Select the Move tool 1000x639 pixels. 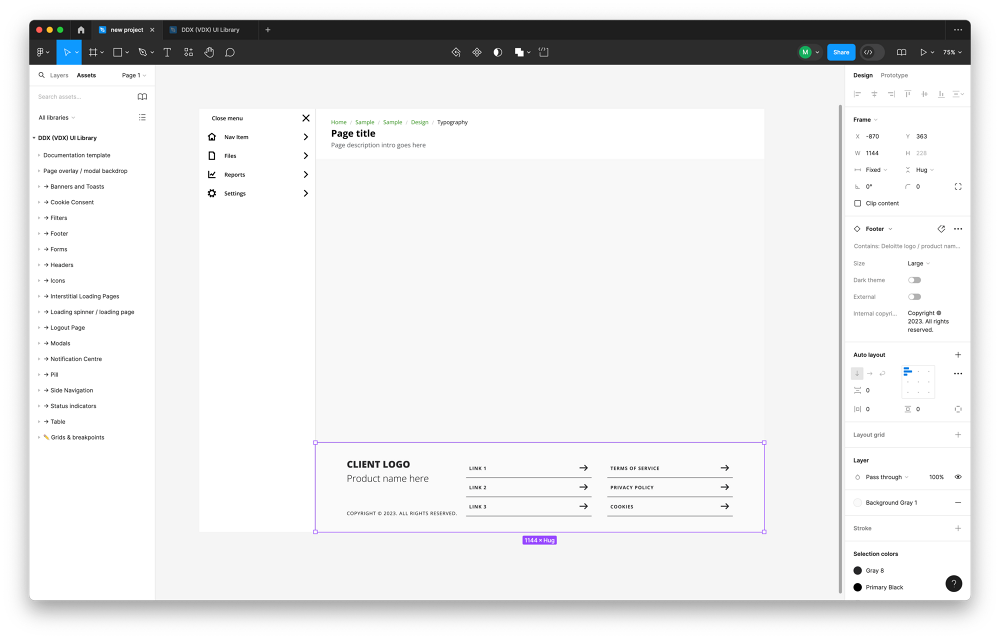(x=66, y=52)
